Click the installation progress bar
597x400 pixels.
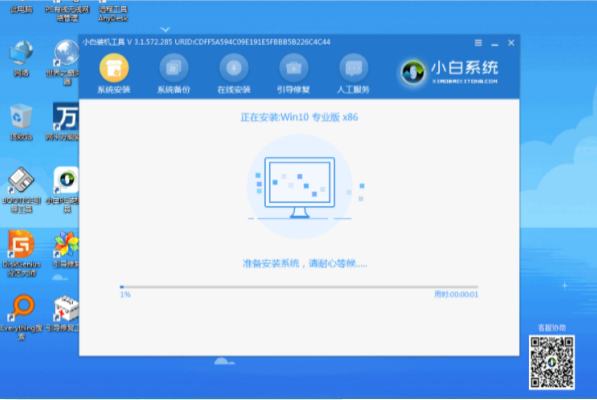tap(299, 287)
